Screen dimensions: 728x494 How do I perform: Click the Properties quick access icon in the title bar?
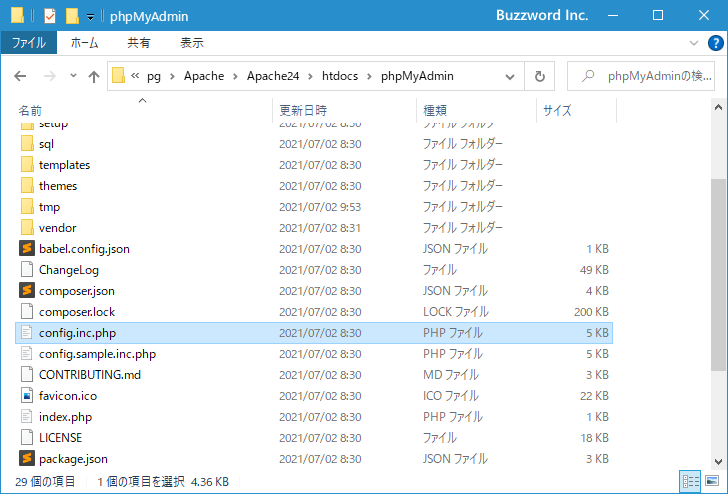point(50,16)
